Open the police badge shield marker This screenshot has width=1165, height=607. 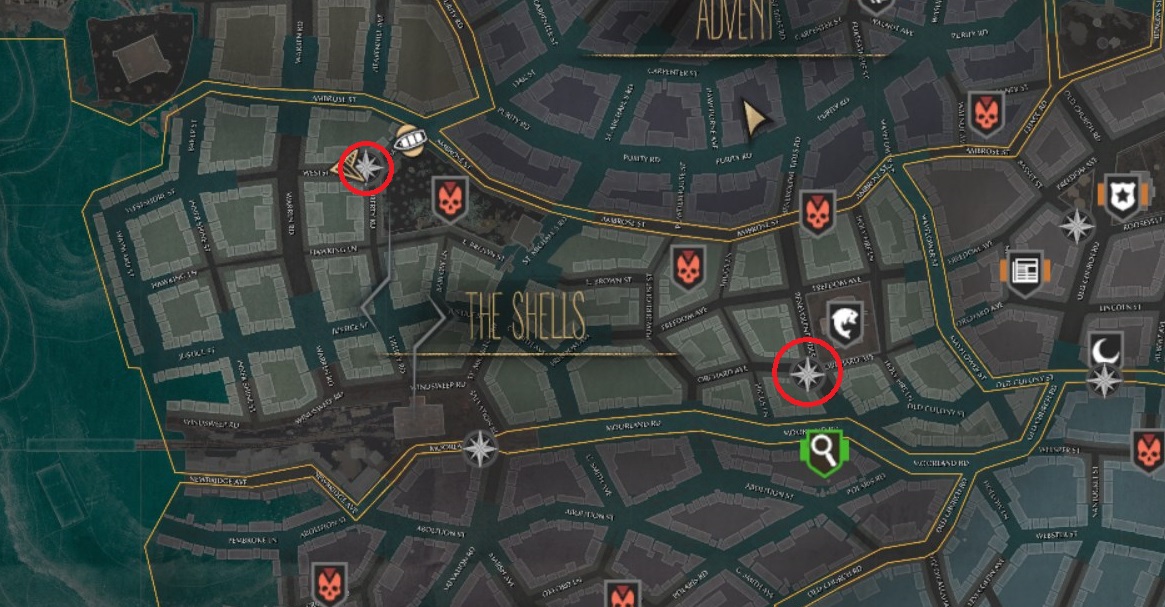pos(1120,197)
